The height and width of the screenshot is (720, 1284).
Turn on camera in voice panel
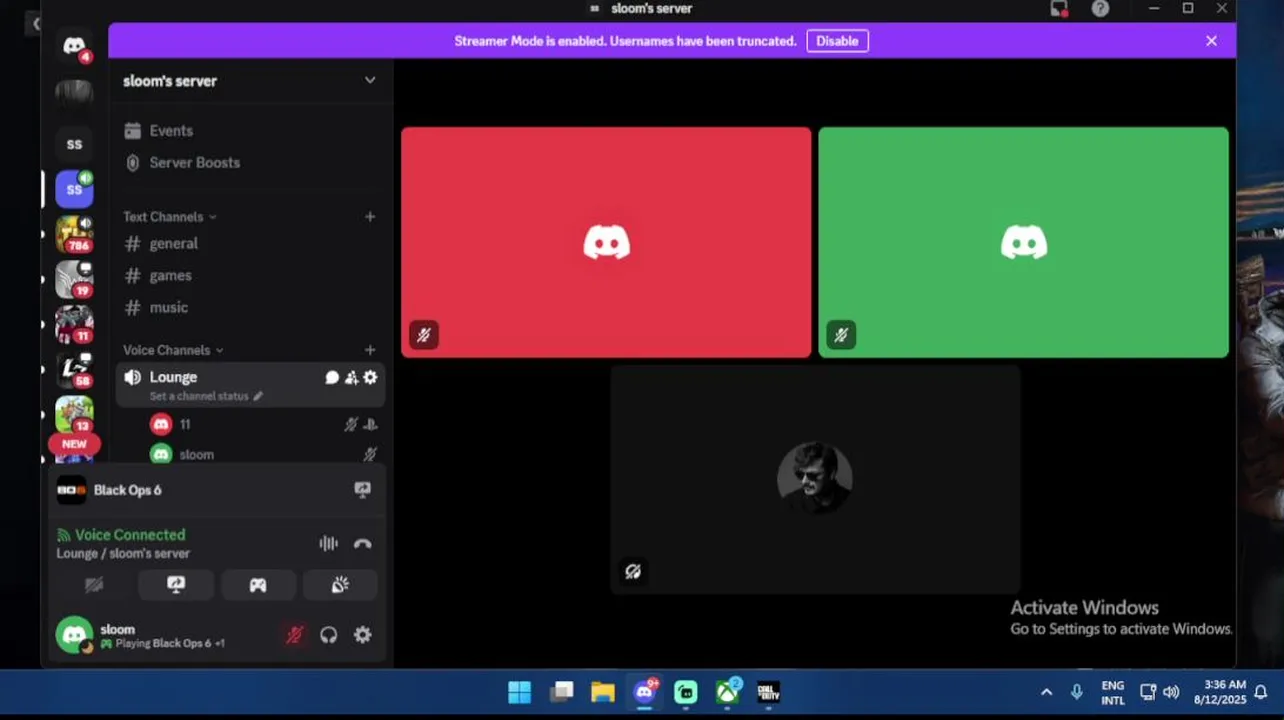pyautogui.click(x=94, y=585)
